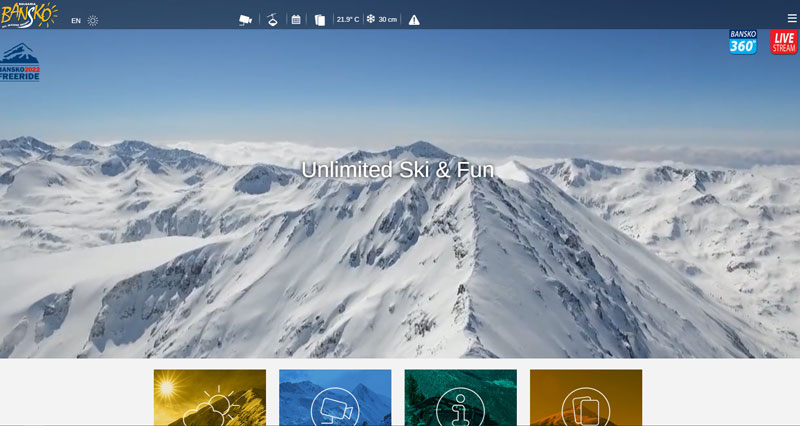800x426 pixels.
Task: Click the Bansko Freeride badge
Action: [20, 64]
